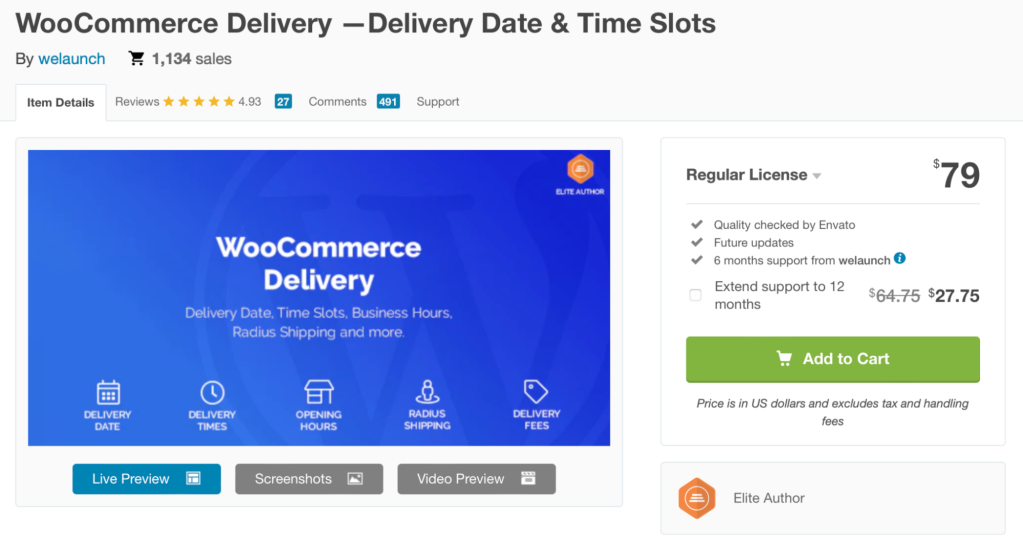This screenshot has width=1023, height=540.
Task: Click the shopping cart sales icon
Action: pyautogui.click(x=136, y=59)
